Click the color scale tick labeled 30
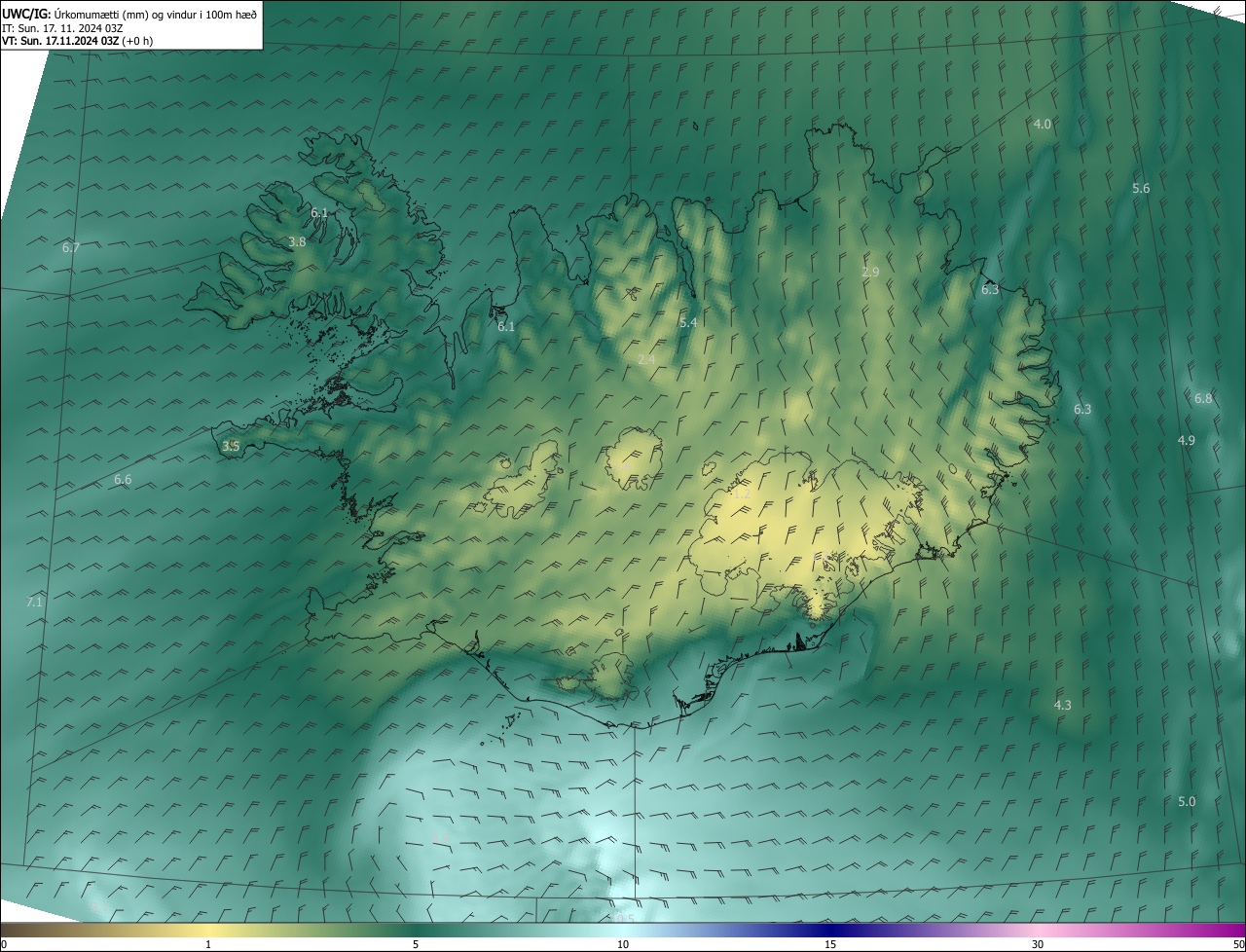Screen dimensions: 1246x952 coord(1038,944)
